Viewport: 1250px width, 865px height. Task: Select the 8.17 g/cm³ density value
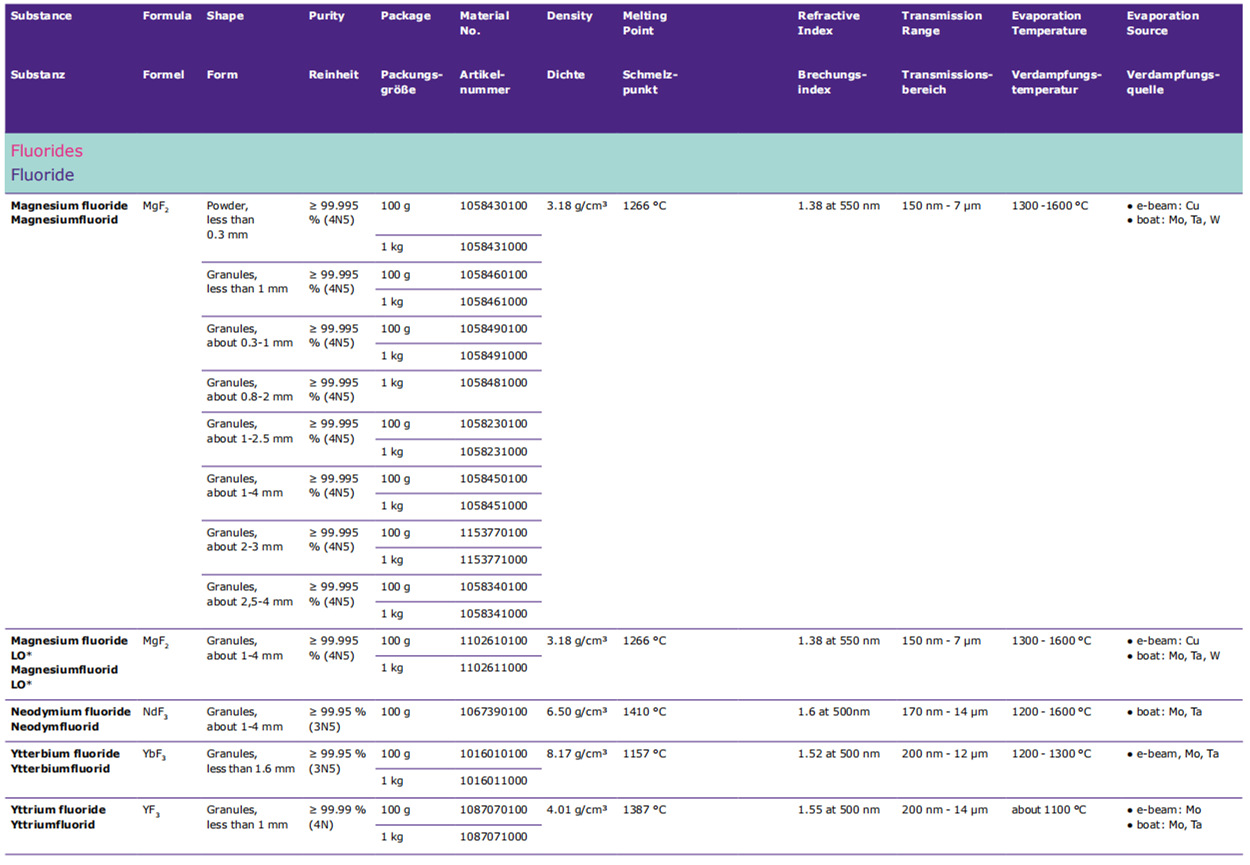(x=577, y=754)
